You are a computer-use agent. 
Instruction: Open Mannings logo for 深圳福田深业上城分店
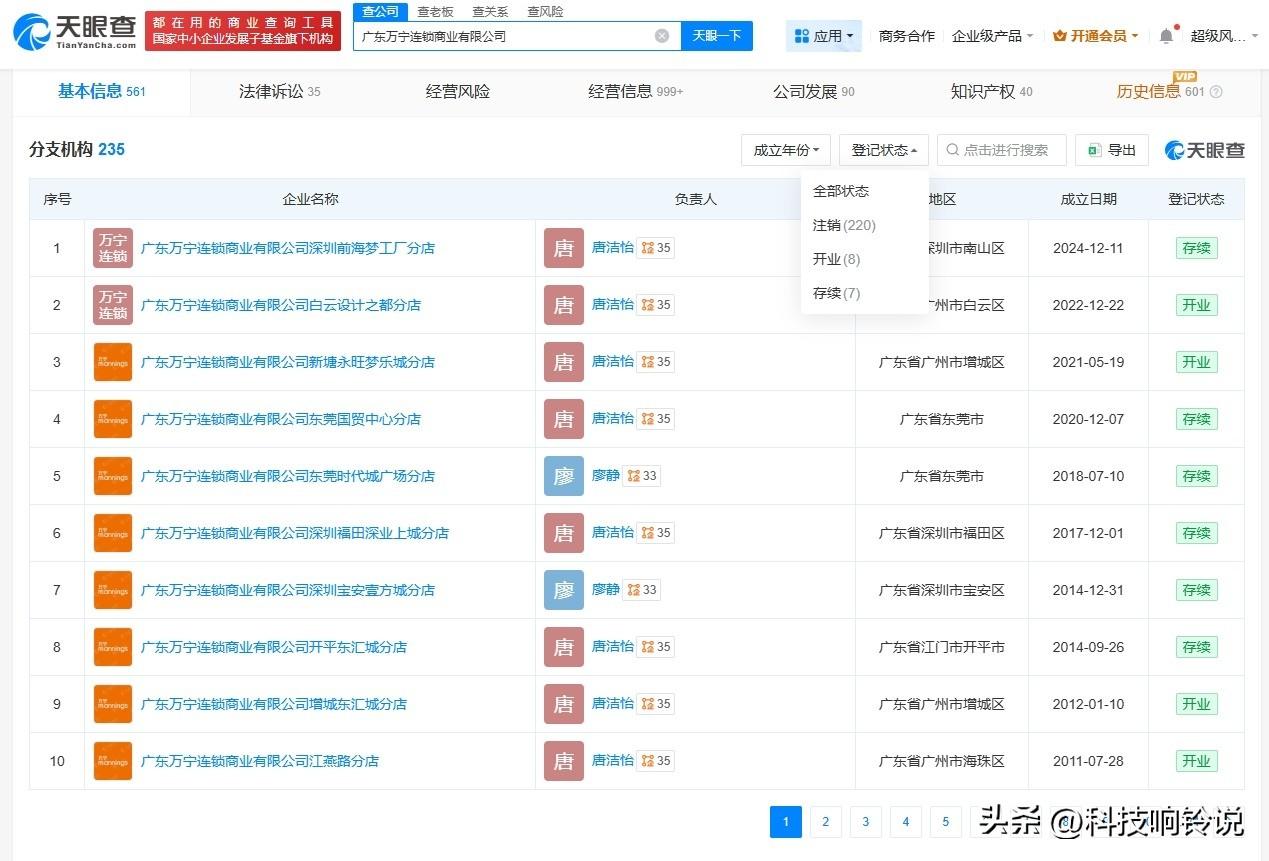(112, 533)
